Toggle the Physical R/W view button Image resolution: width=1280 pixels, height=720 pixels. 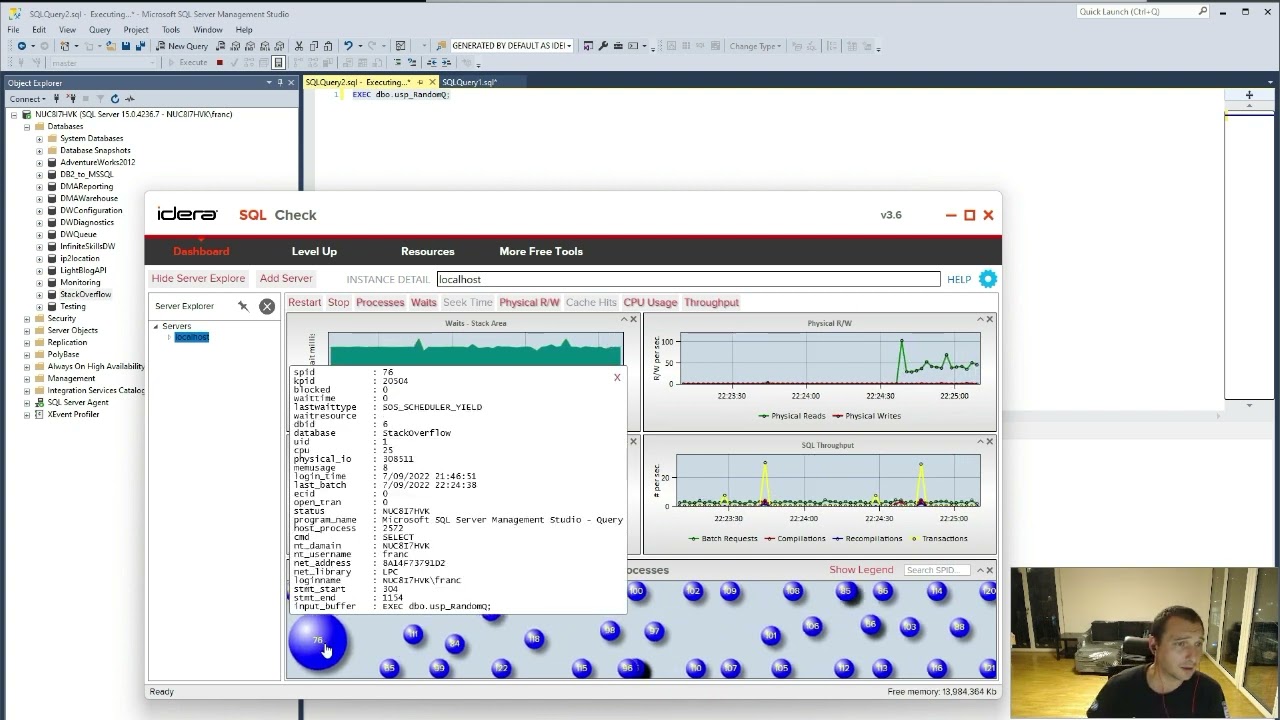[x=529, y=302]
